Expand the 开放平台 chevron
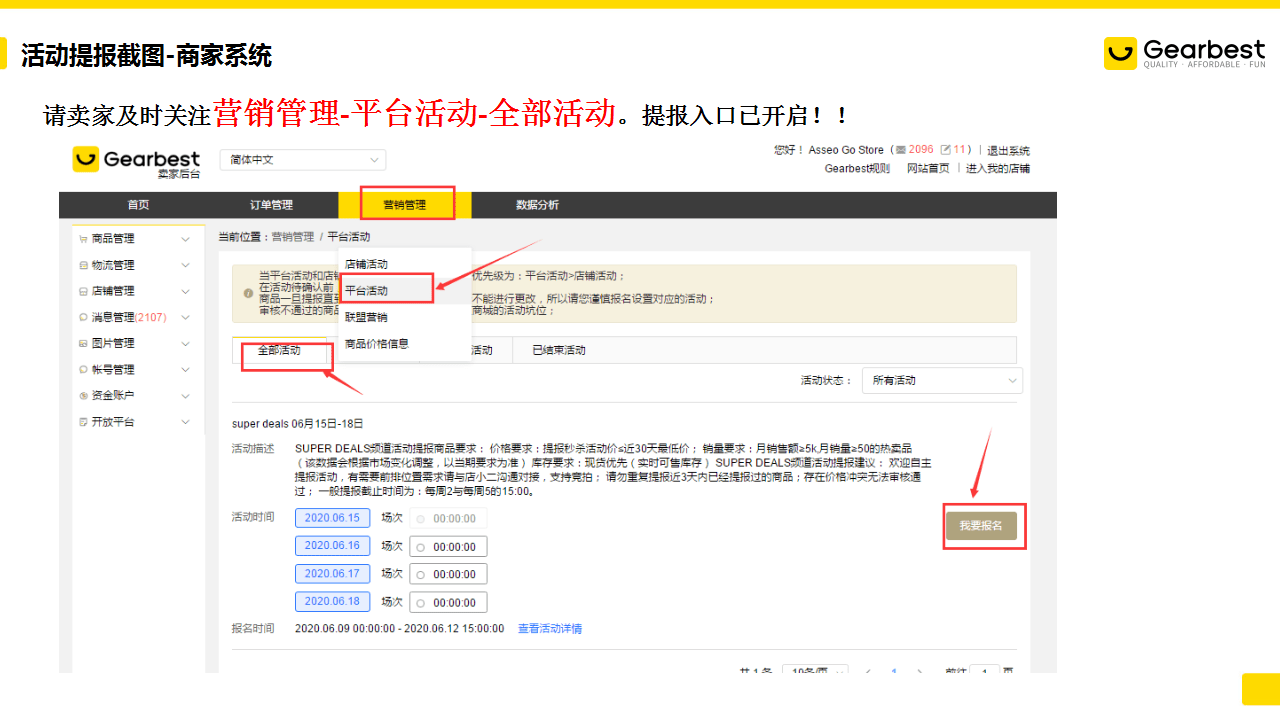The height and width of the screenshot is (720, 1280). point(185,422)
